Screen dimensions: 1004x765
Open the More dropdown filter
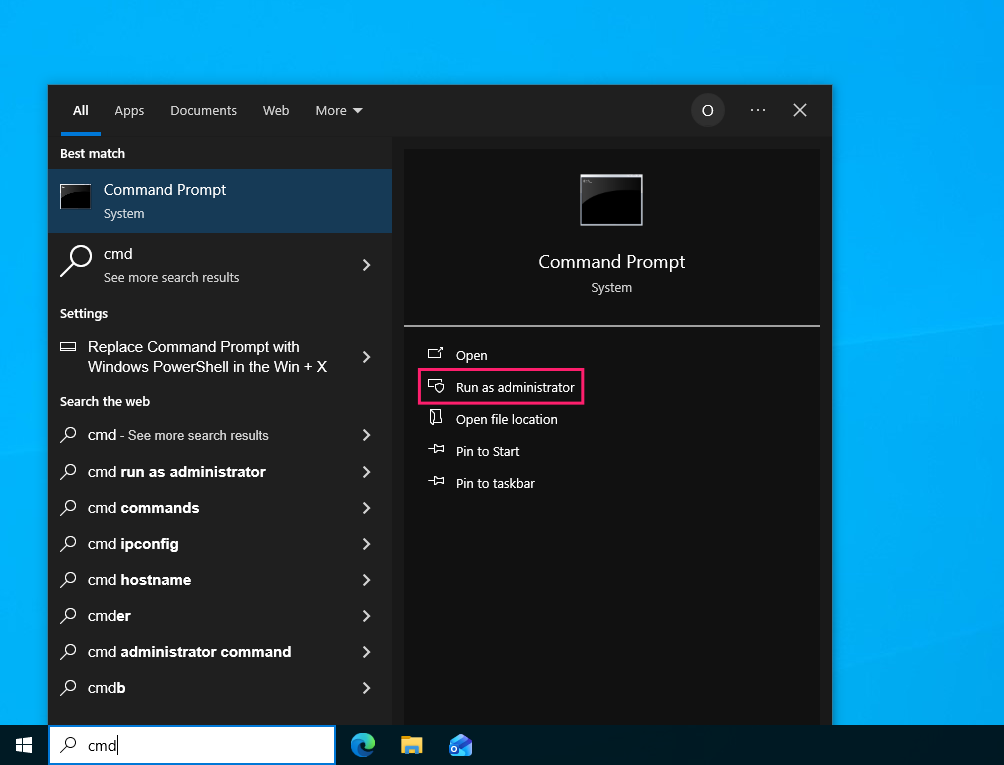click(x=339, y=111)
